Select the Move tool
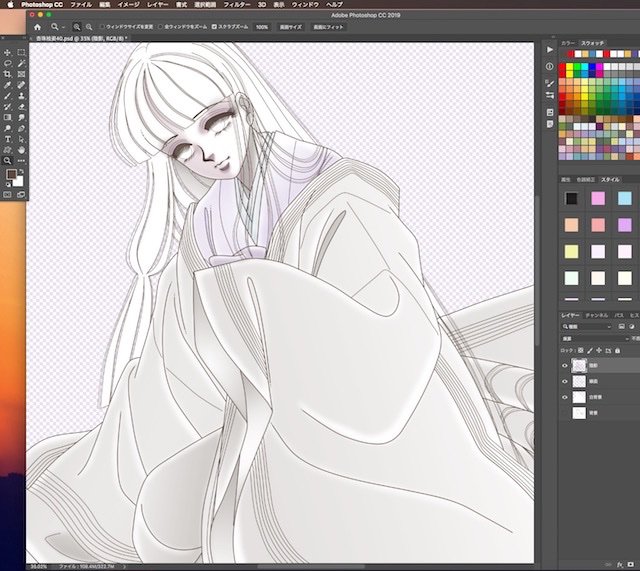 [x=7, y=53]
